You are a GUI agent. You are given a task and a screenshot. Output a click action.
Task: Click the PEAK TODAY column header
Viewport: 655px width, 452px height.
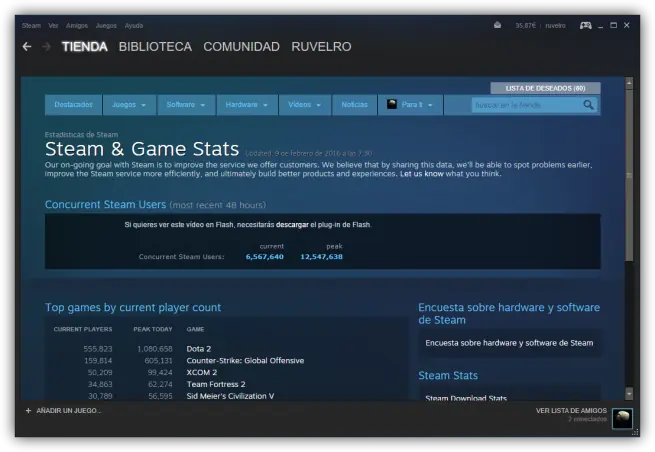[153, 329]
